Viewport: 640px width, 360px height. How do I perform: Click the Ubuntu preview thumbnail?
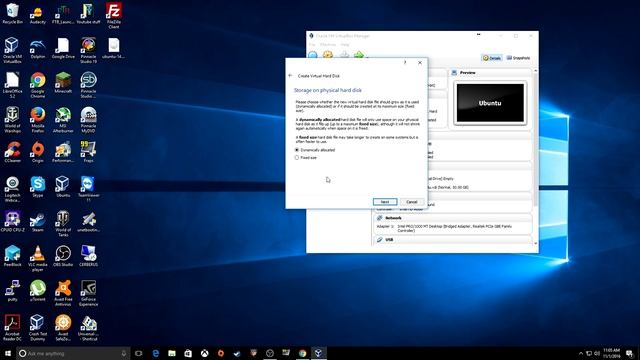(490, 103)
